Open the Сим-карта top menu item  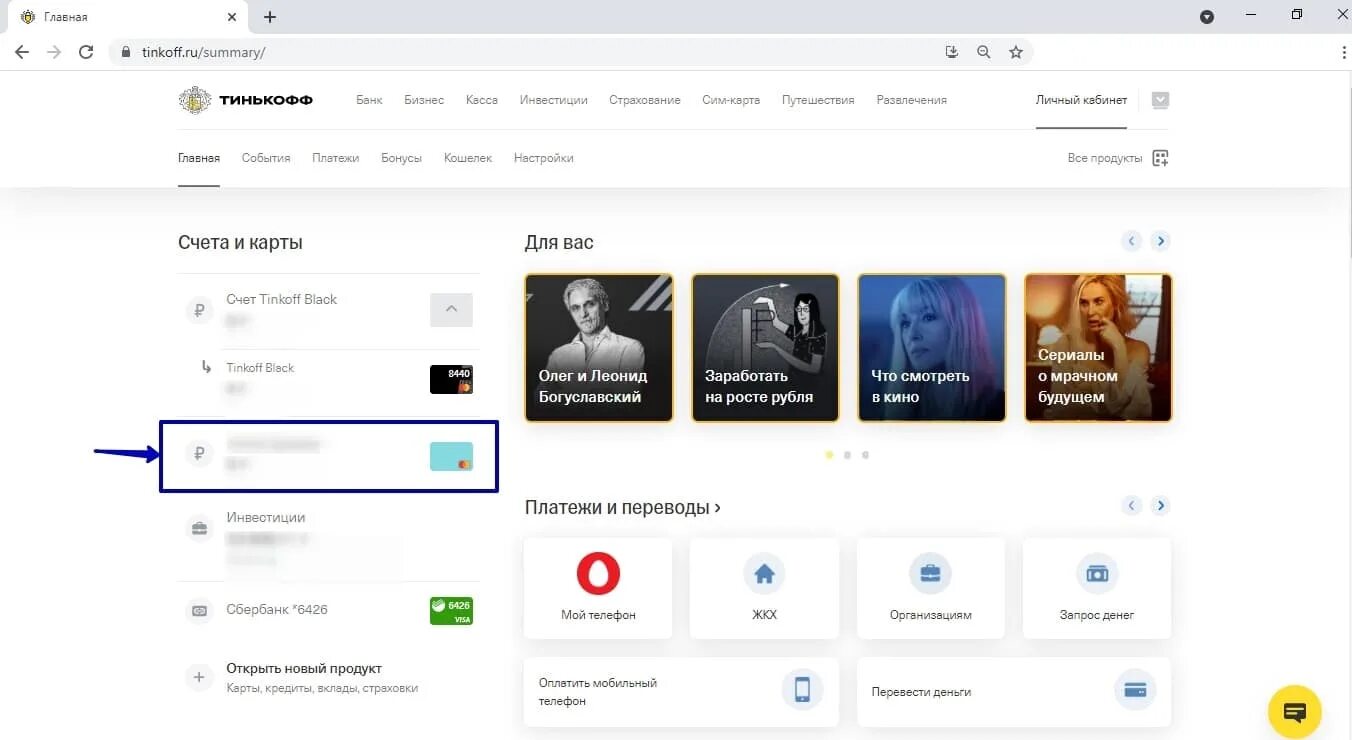point(731,100)
